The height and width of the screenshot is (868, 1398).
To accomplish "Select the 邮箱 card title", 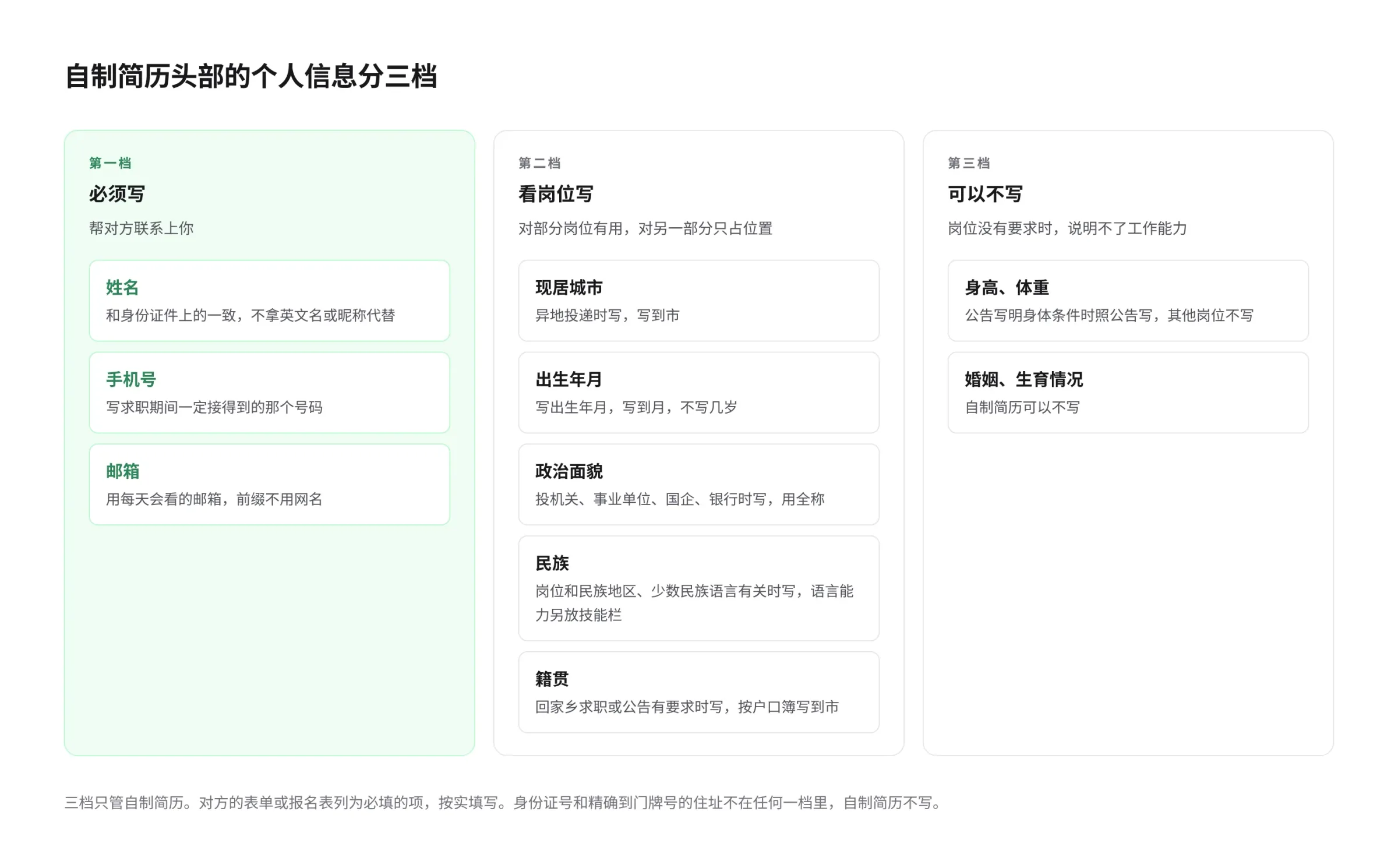I will (123, 471).
